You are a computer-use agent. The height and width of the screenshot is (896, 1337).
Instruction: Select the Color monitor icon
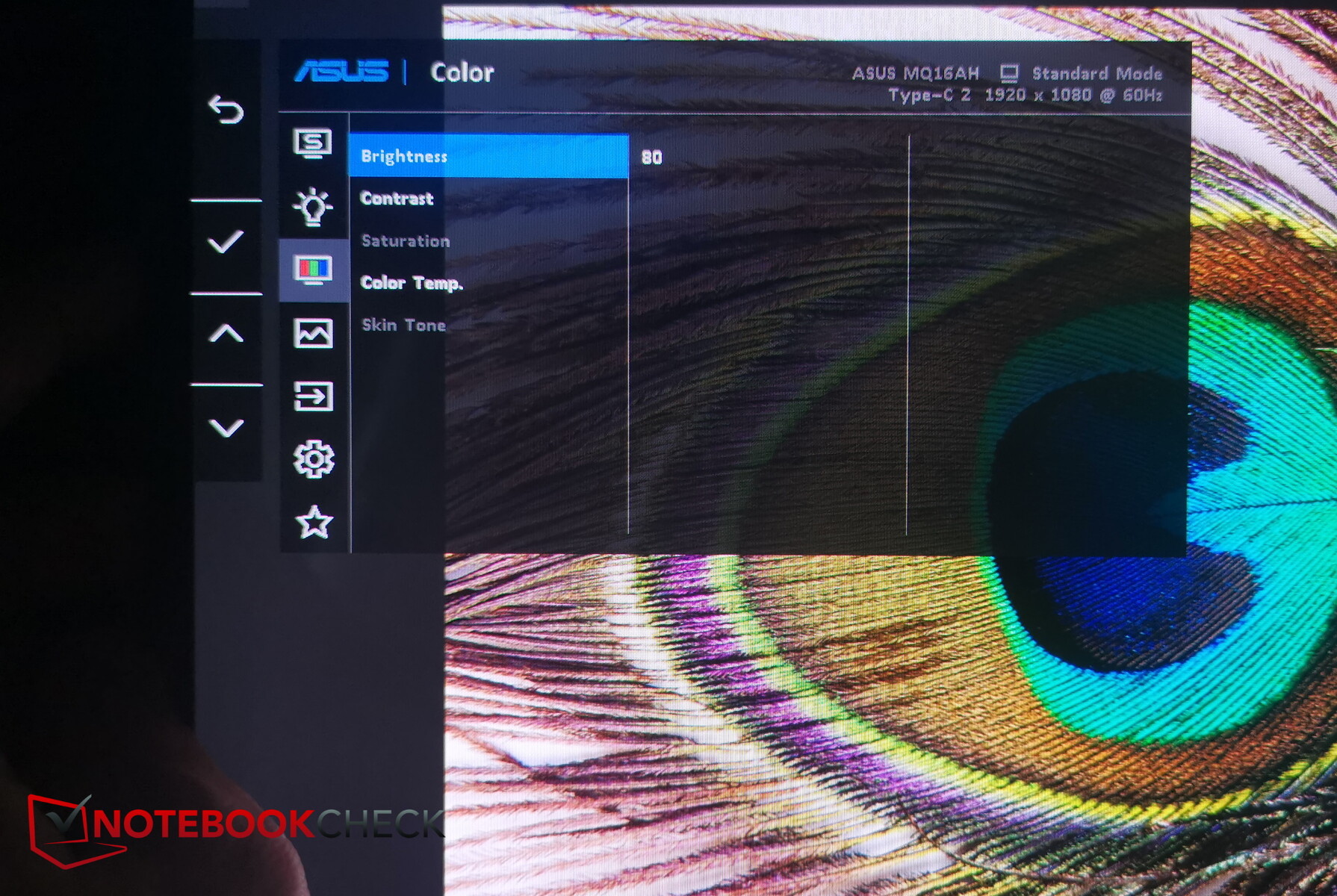pyautogui.click(x=313, y=270)
